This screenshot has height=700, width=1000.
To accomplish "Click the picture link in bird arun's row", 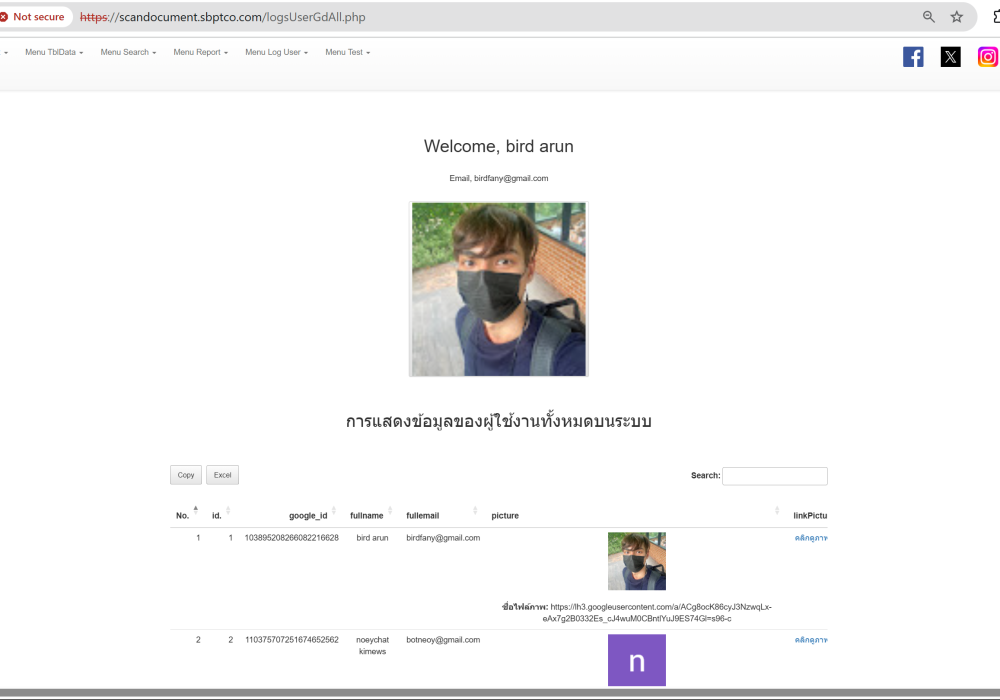I will coord(811,538).
